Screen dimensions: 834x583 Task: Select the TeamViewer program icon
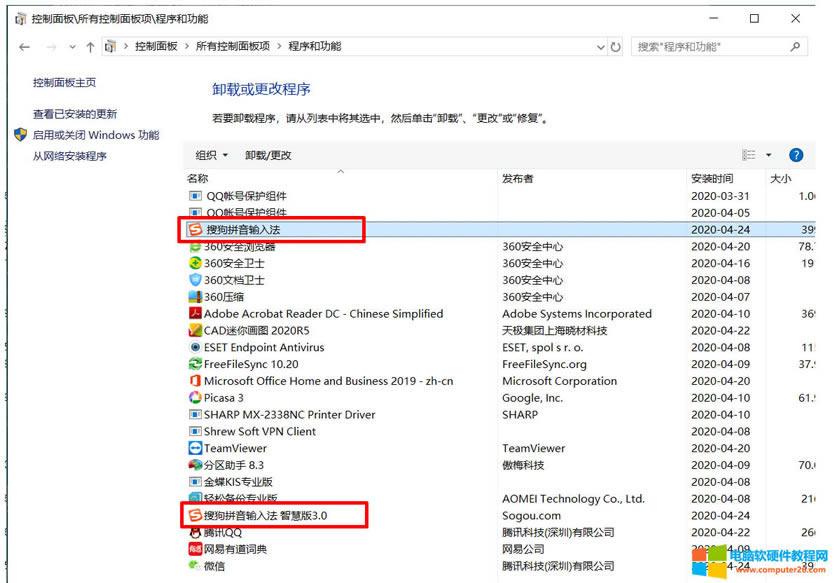(196, 448)
